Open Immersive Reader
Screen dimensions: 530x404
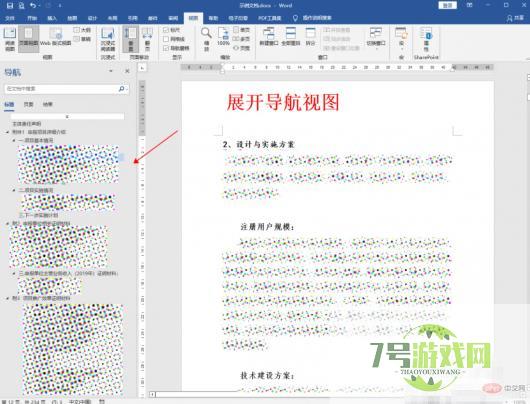click(108, 39)
